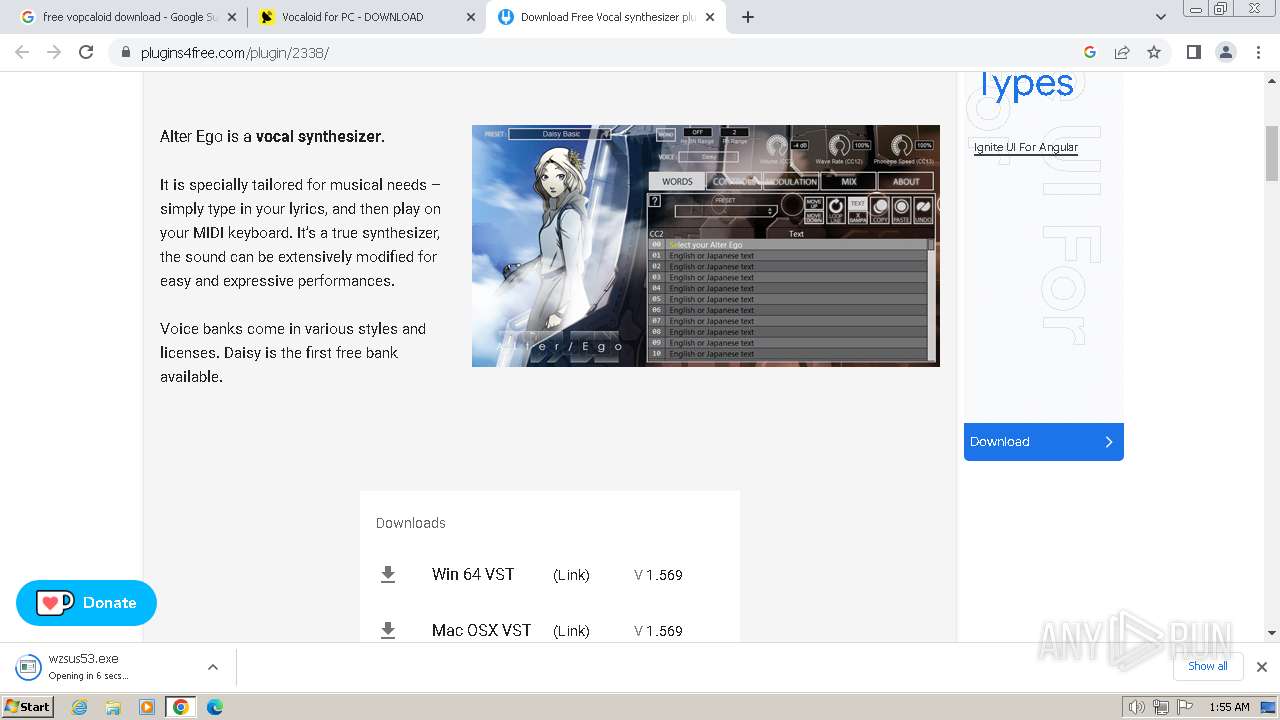Screen dimensions: 1280x720
Task: Go back to the previous page
Action: coord(22,52)
